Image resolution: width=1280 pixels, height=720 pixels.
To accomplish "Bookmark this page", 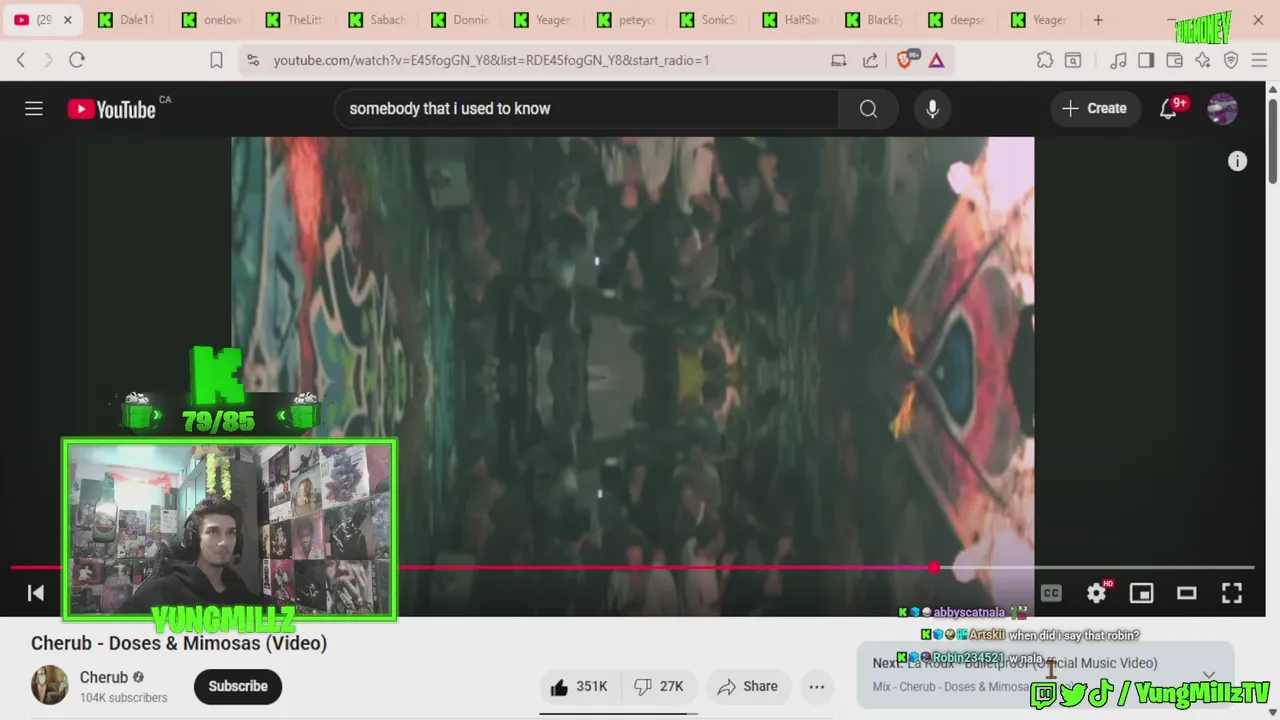I will [216, 60].
